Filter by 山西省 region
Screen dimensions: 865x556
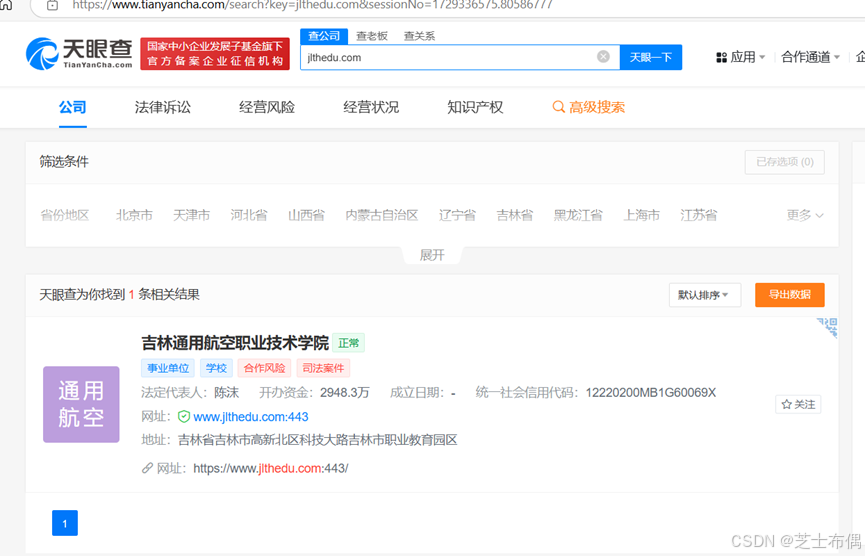pyautogui.click(x=306, y=215)
